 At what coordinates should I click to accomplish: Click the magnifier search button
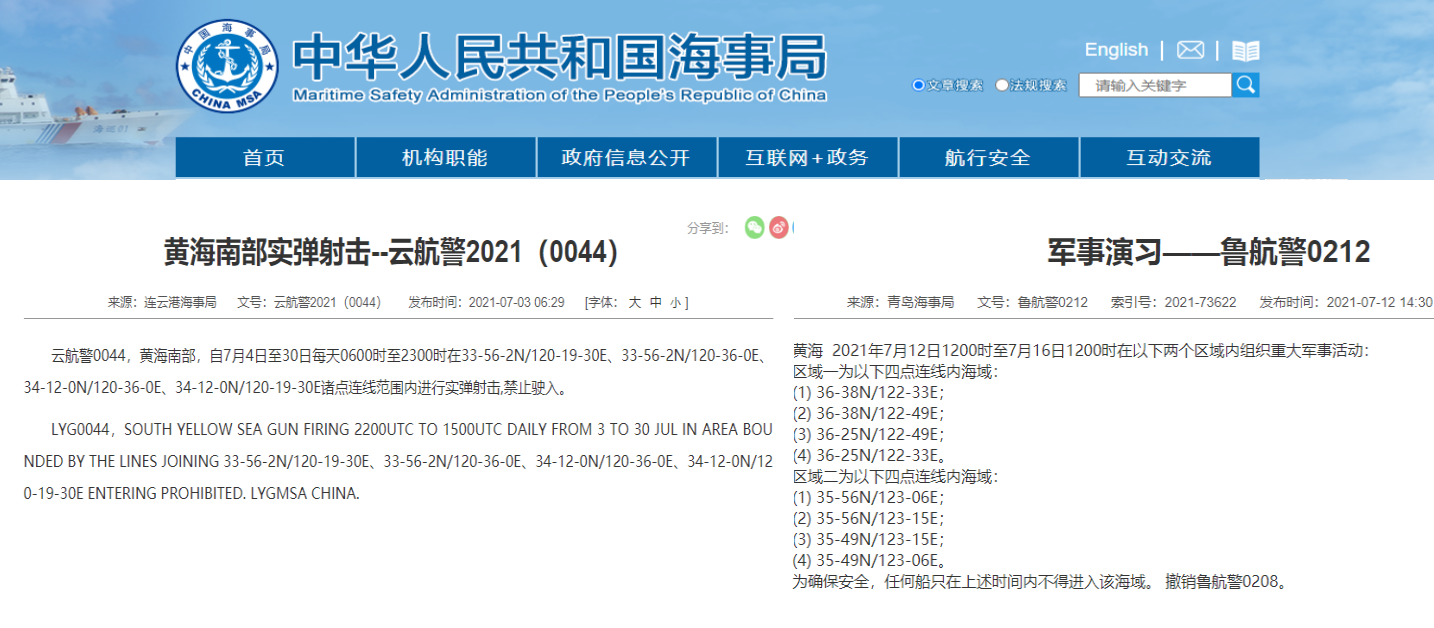coord(1246,85)
